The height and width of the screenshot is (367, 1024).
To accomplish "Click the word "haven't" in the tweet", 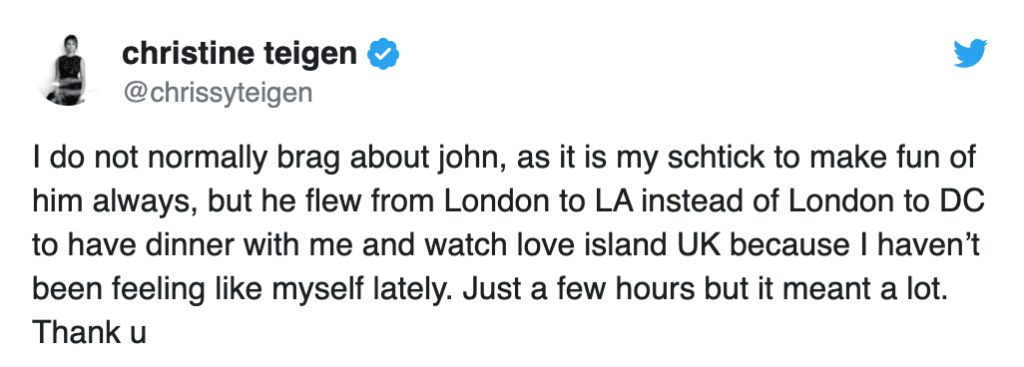I will (933, 247).
